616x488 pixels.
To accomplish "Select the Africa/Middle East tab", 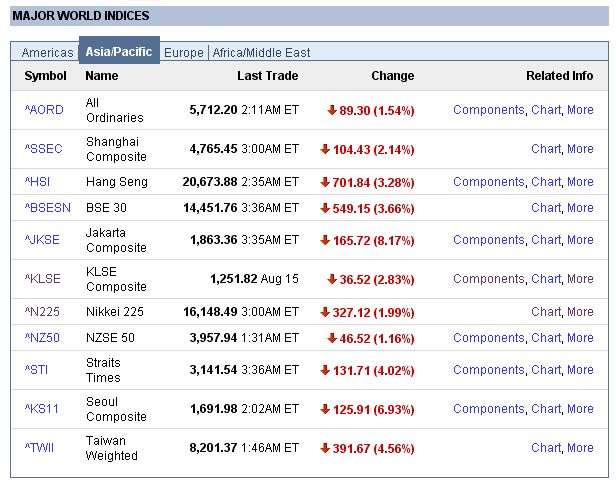I will tap(262, 53).
